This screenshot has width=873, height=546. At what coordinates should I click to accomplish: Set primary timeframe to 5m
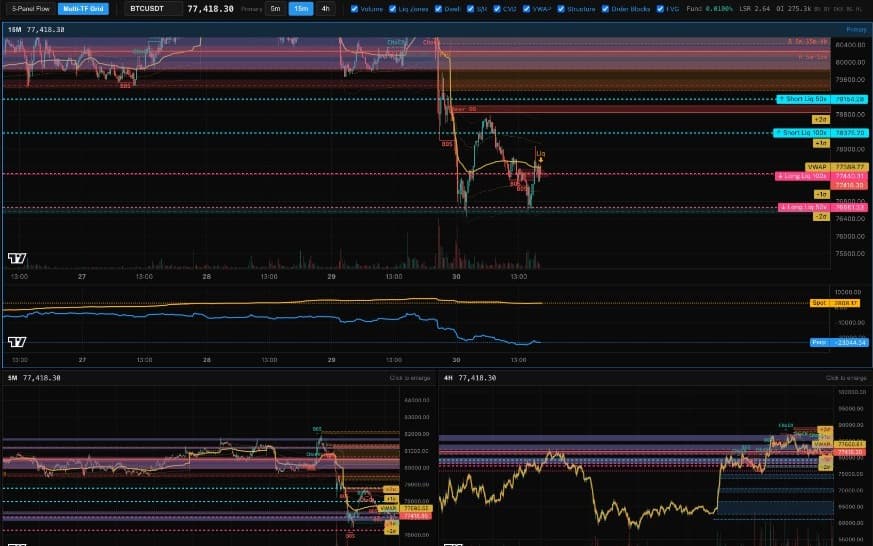pos(275,9)
